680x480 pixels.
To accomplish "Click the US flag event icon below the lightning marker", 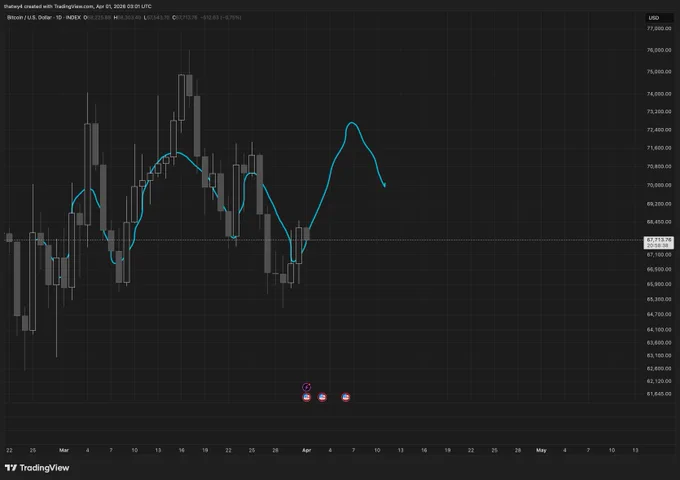I will point(306,397).
